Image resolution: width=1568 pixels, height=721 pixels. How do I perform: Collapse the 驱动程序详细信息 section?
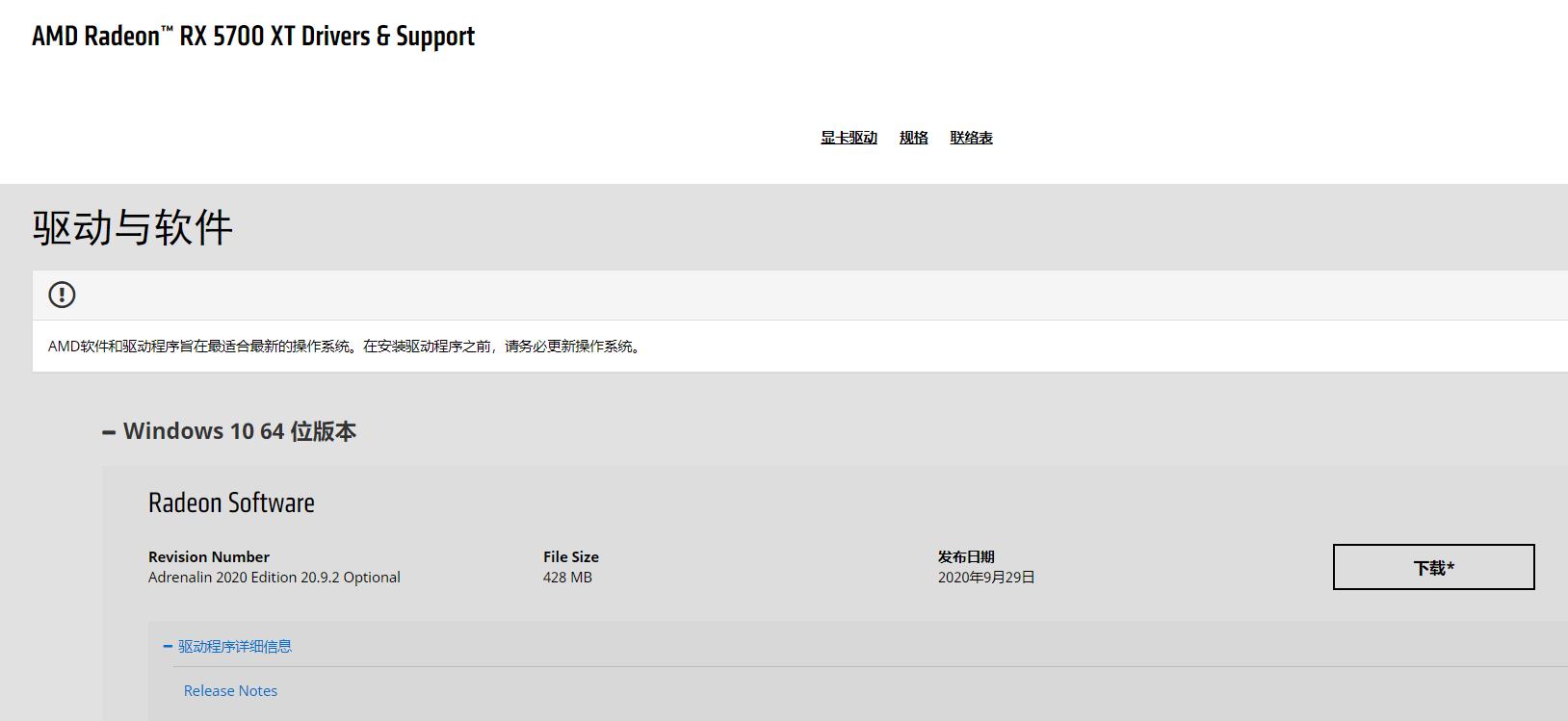click(x=227, y=647)
